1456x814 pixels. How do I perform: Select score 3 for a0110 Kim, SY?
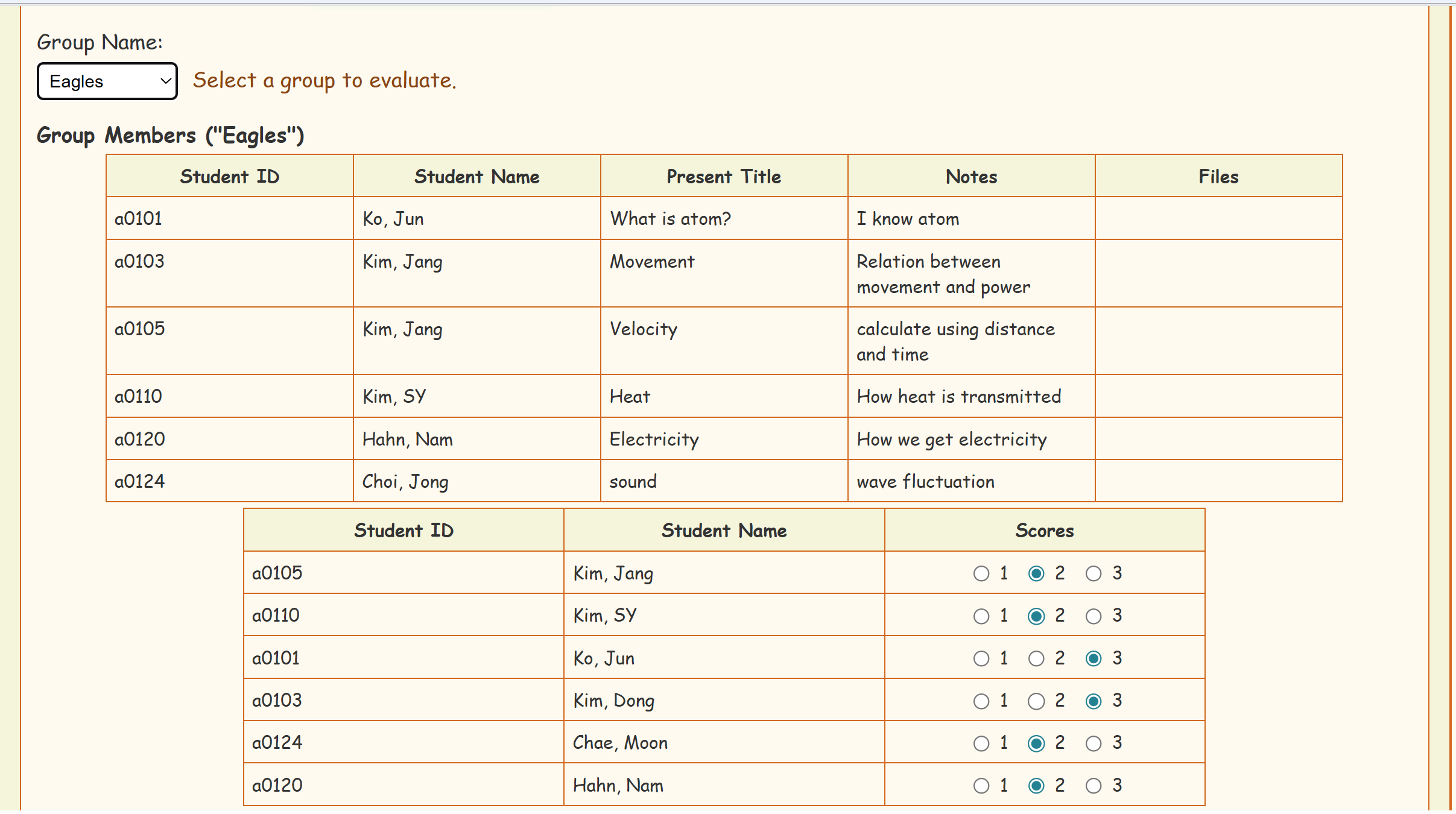pos(1094,616)
